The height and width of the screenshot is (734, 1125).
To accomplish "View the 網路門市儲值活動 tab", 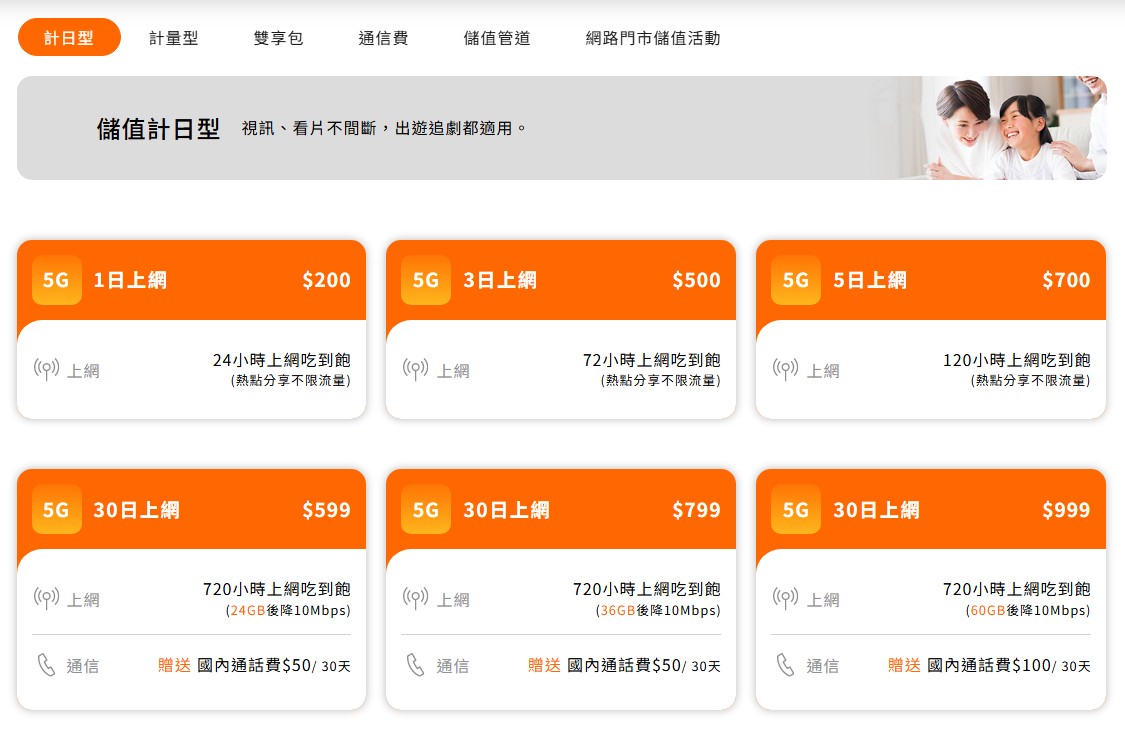I will coord(652,37).
